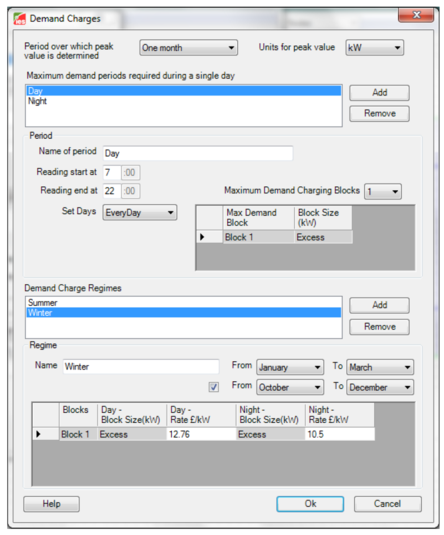
Task: Click the Reading start at hour field
Action: click(x=112, y=172)
